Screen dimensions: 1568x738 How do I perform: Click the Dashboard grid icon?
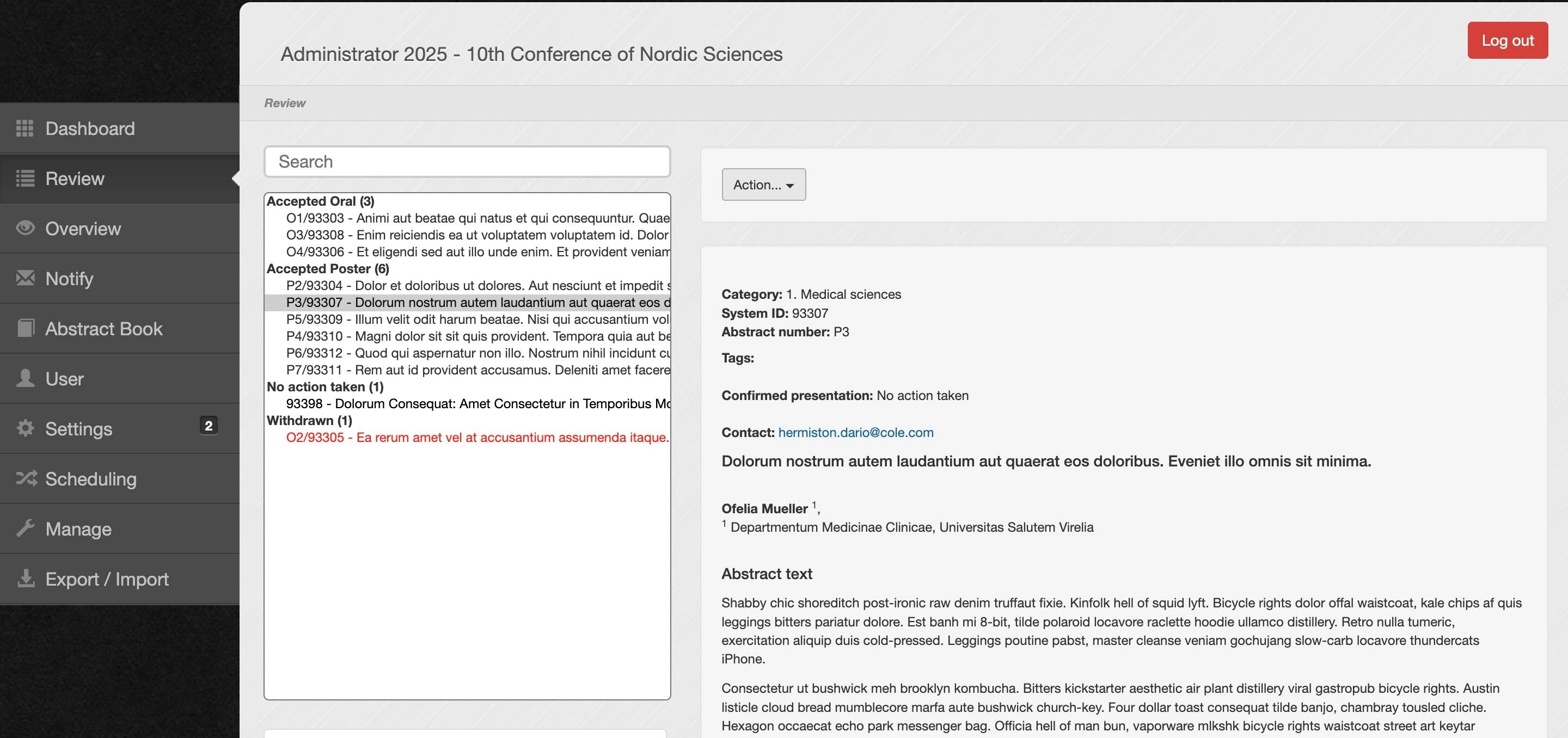[25, 128]
